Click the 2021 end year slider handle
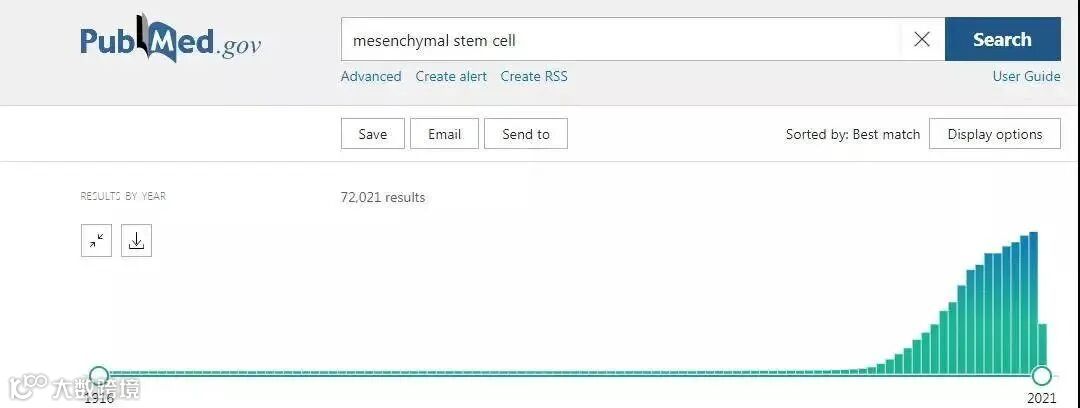 (1042, 376)
